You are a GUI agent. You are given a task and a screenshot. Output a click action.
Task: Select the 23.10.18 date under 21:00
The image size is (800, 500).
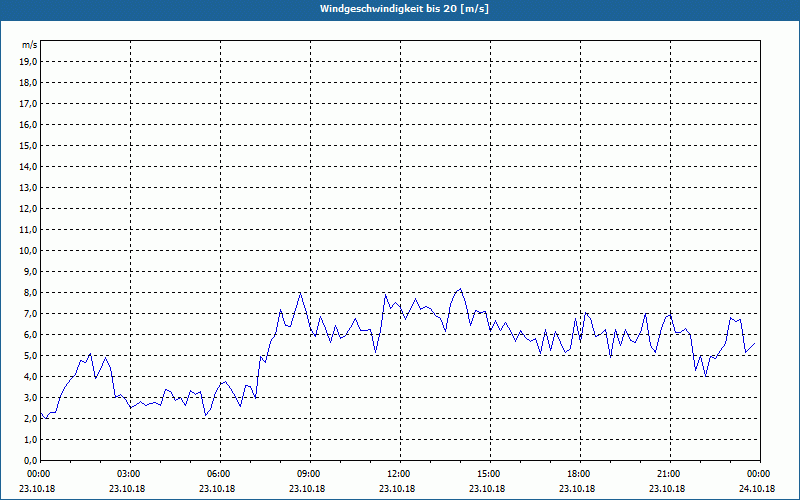667,488
